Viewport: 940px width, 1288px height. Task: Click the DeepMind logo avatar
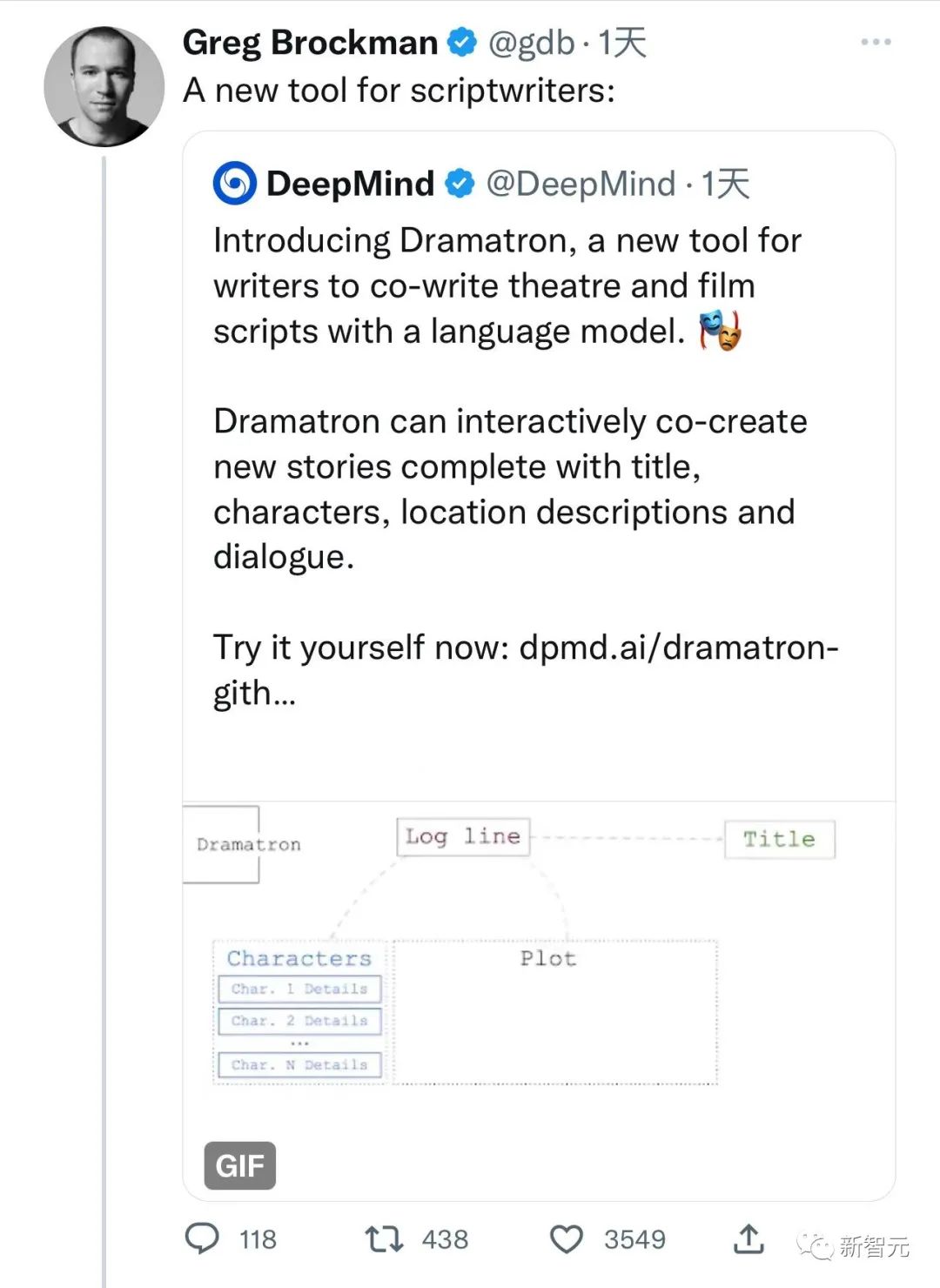pos(235,184)
